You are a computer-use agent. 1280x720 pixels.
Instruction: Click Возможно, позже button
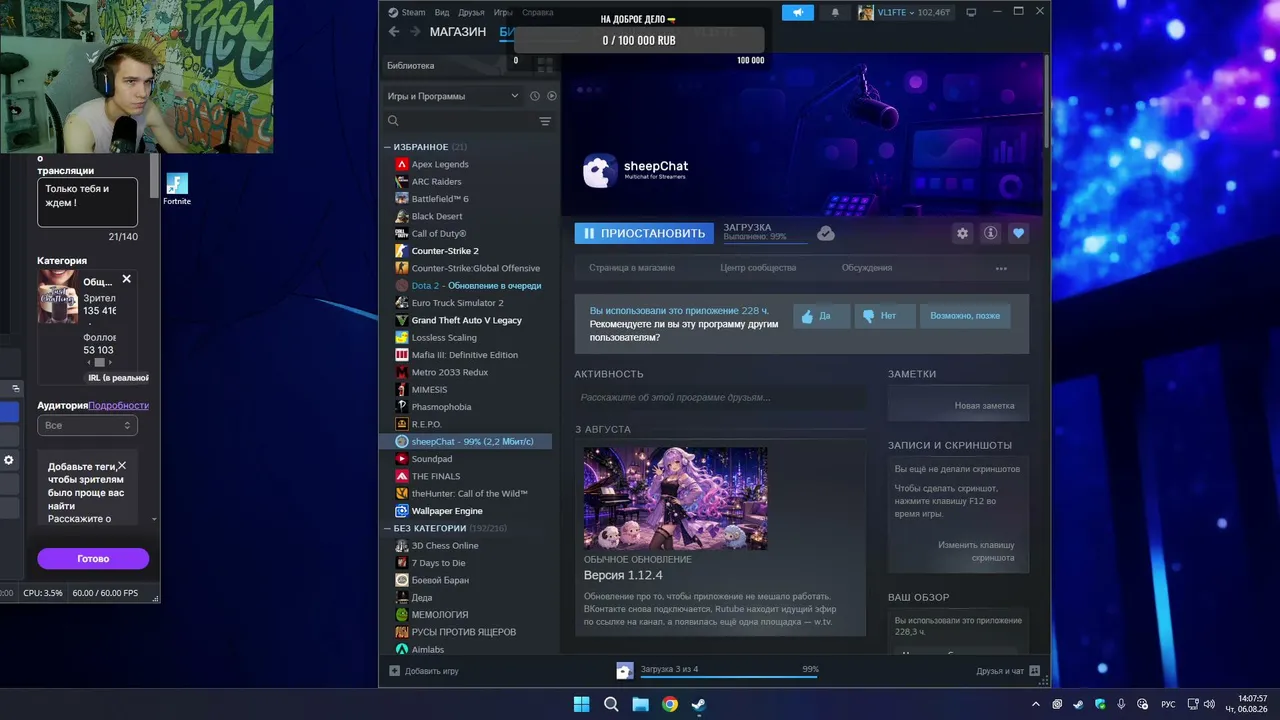pyautogui.click(x=965, y=316)
